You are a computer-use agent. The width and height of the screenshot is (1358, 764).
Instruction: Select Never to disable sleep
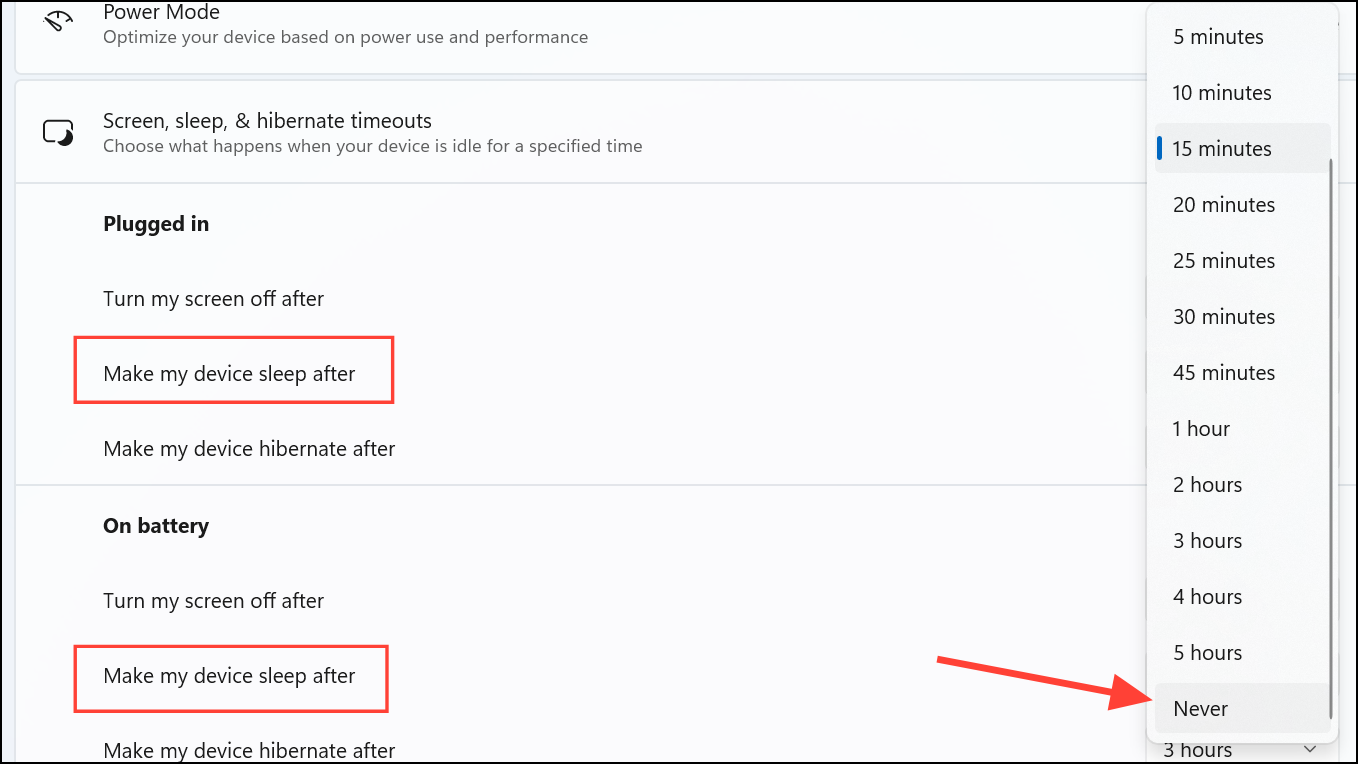(1242, 709)
